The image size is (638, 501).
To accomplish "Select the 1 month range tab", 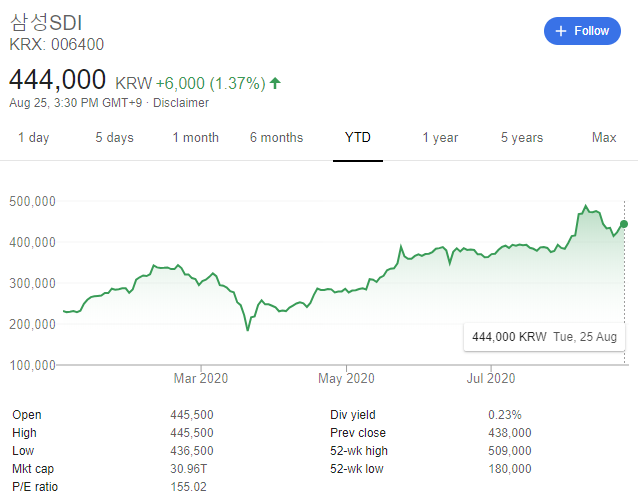I will coord(196,138).
